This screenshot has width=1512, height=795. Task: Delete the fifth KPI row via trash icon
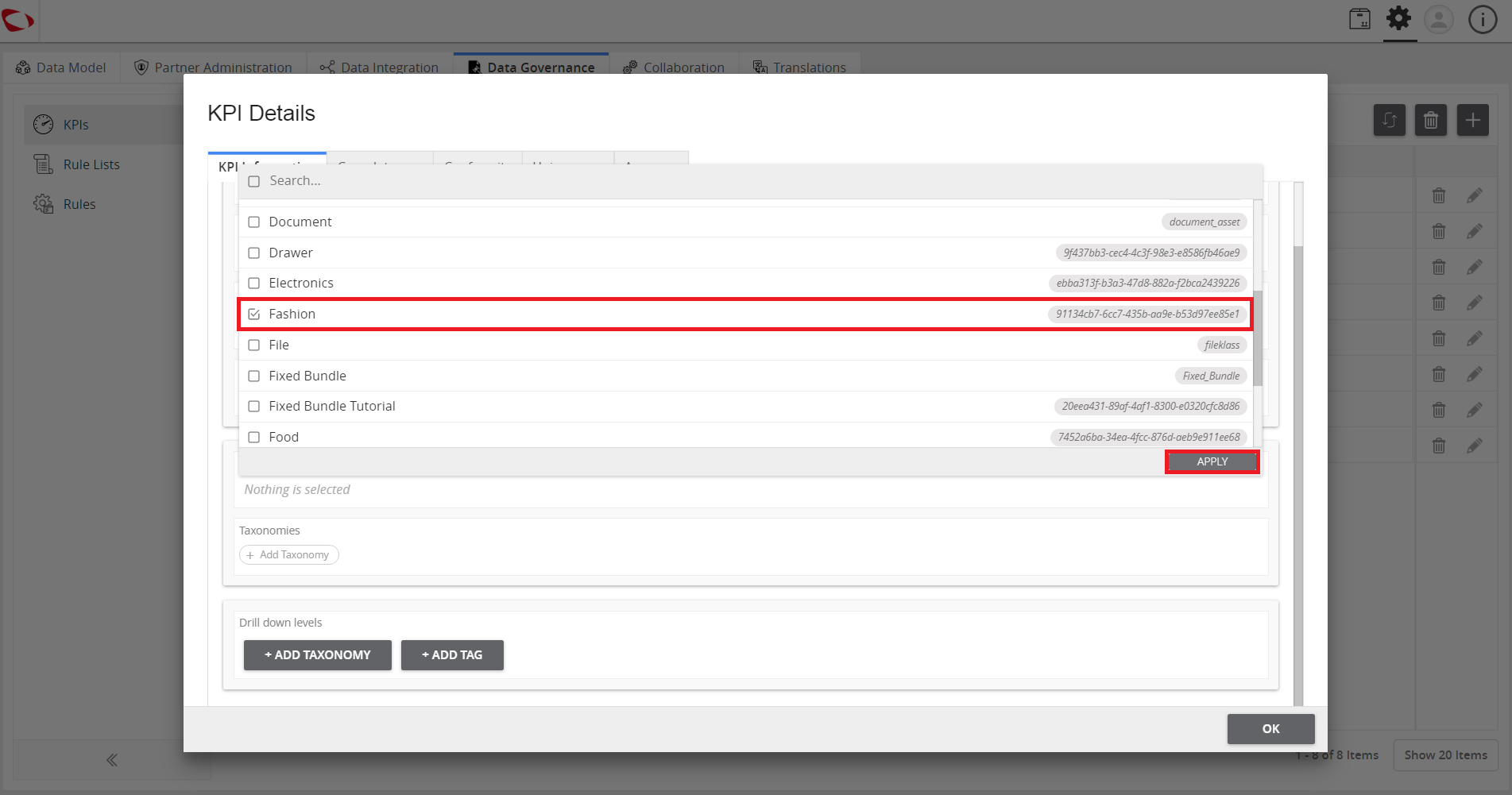1439,338
